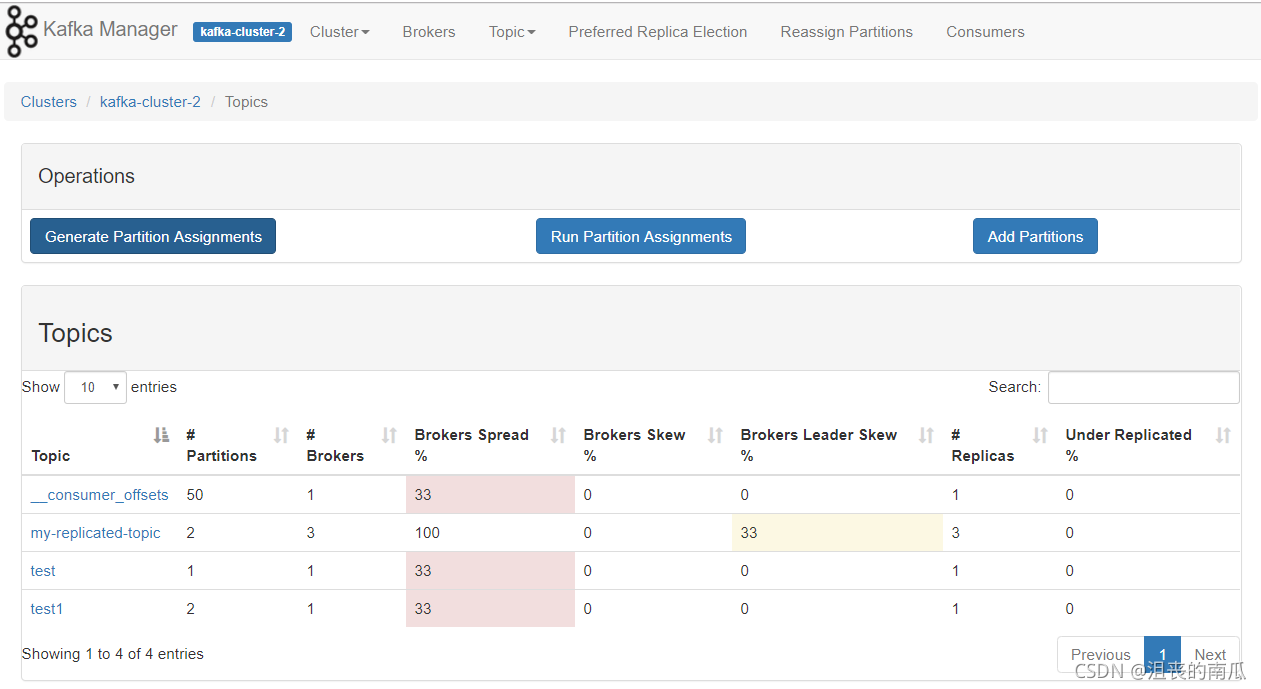The height and width of the screenshot is (689, 1261).
Task: Go to Clusters breadcrumb link
Action: click(49, 102)
